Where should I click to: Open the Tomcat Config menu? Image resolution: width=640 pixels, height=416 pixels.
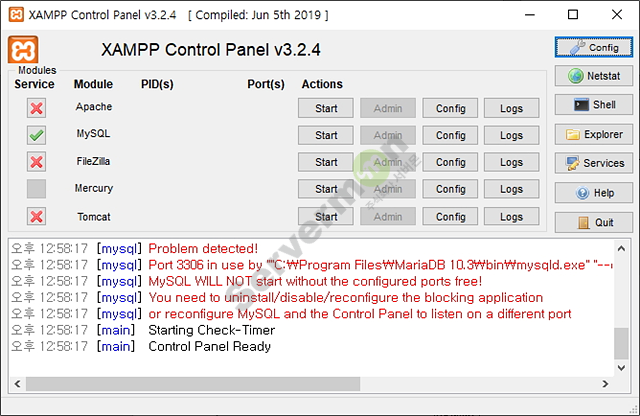click(x=450, y=216)
